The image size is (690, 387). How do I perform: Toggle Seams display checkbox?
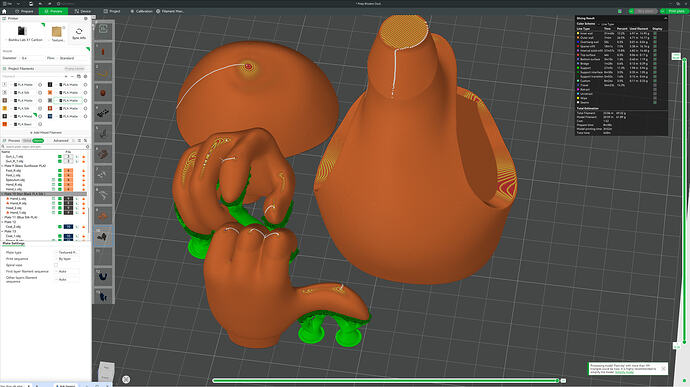(x=655, y=102)
